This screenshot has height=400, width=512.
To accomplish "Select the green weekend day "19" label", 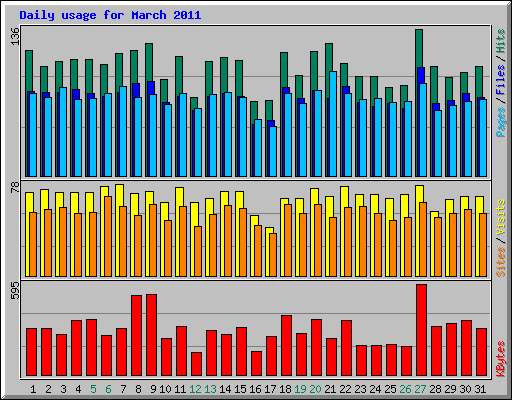I will [x=300, y=389].
